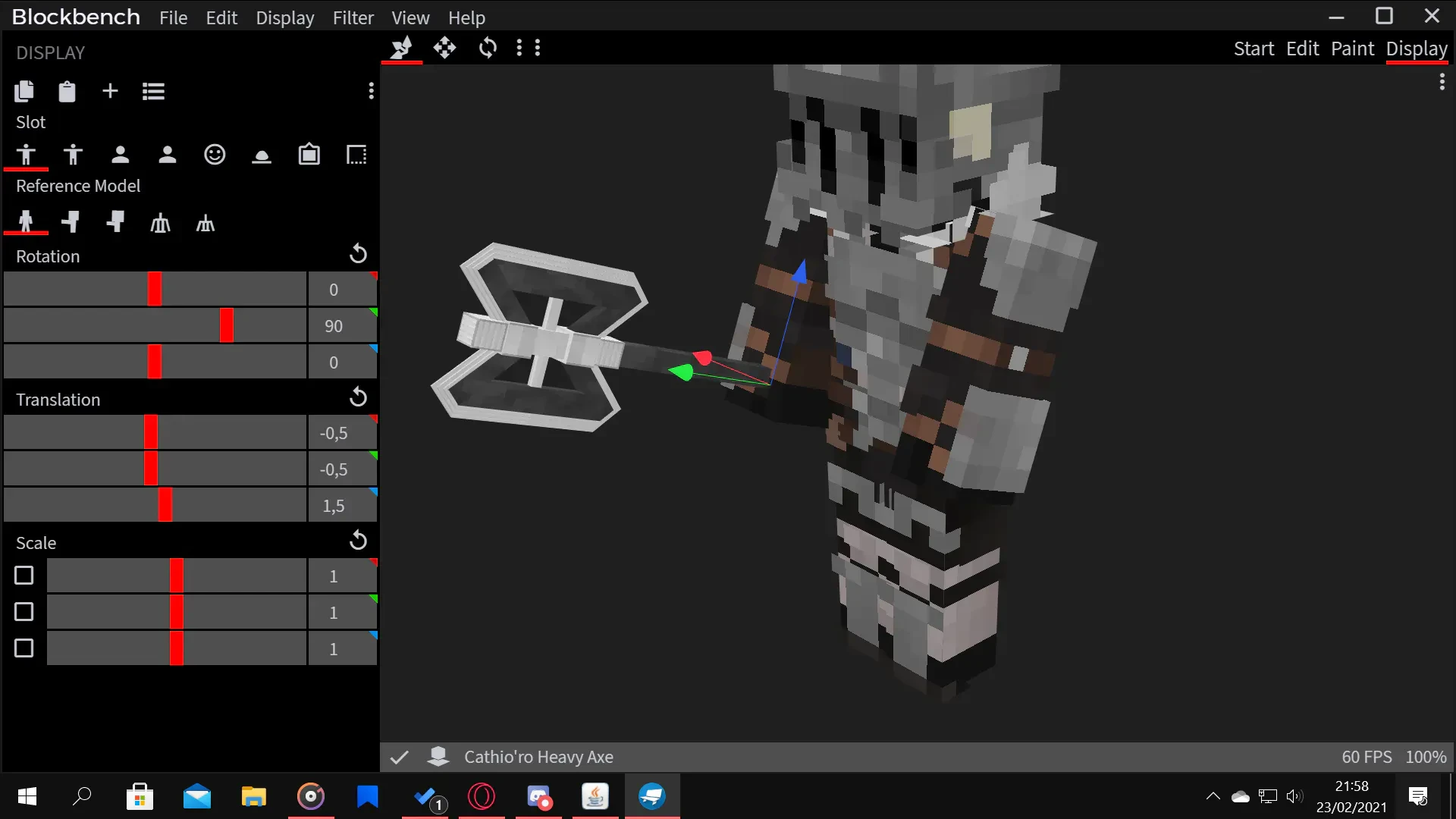The image size is (1456, 819).
Task: Select the ground display slot
Action: click(262, 156)
